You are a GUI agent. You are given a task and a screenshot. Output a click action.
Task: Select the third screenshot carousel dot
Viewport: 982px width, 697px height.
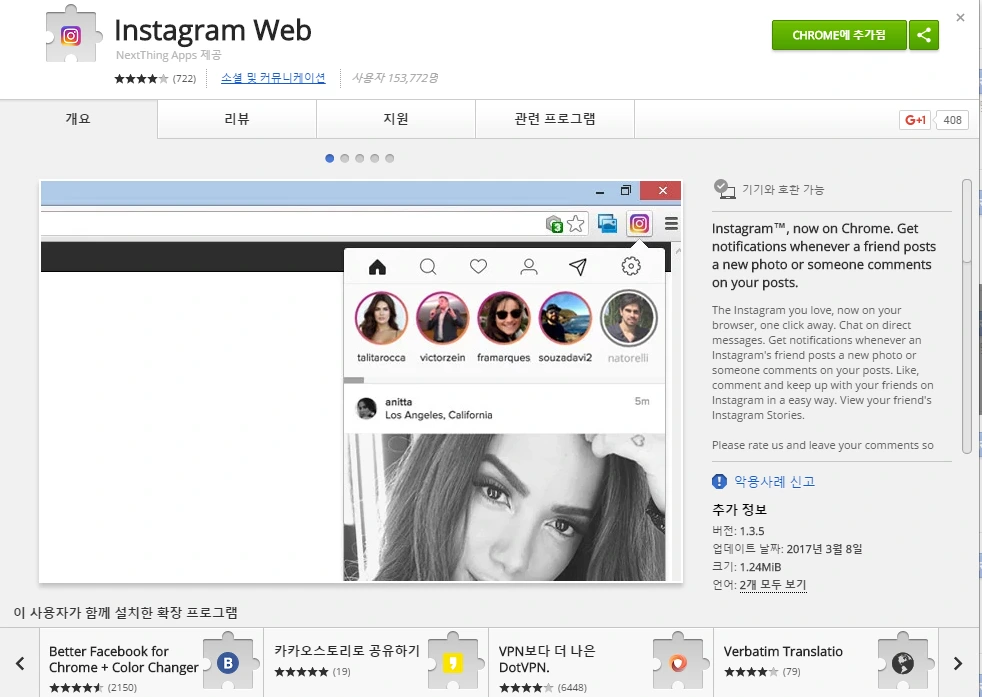[x=359, y=158]
